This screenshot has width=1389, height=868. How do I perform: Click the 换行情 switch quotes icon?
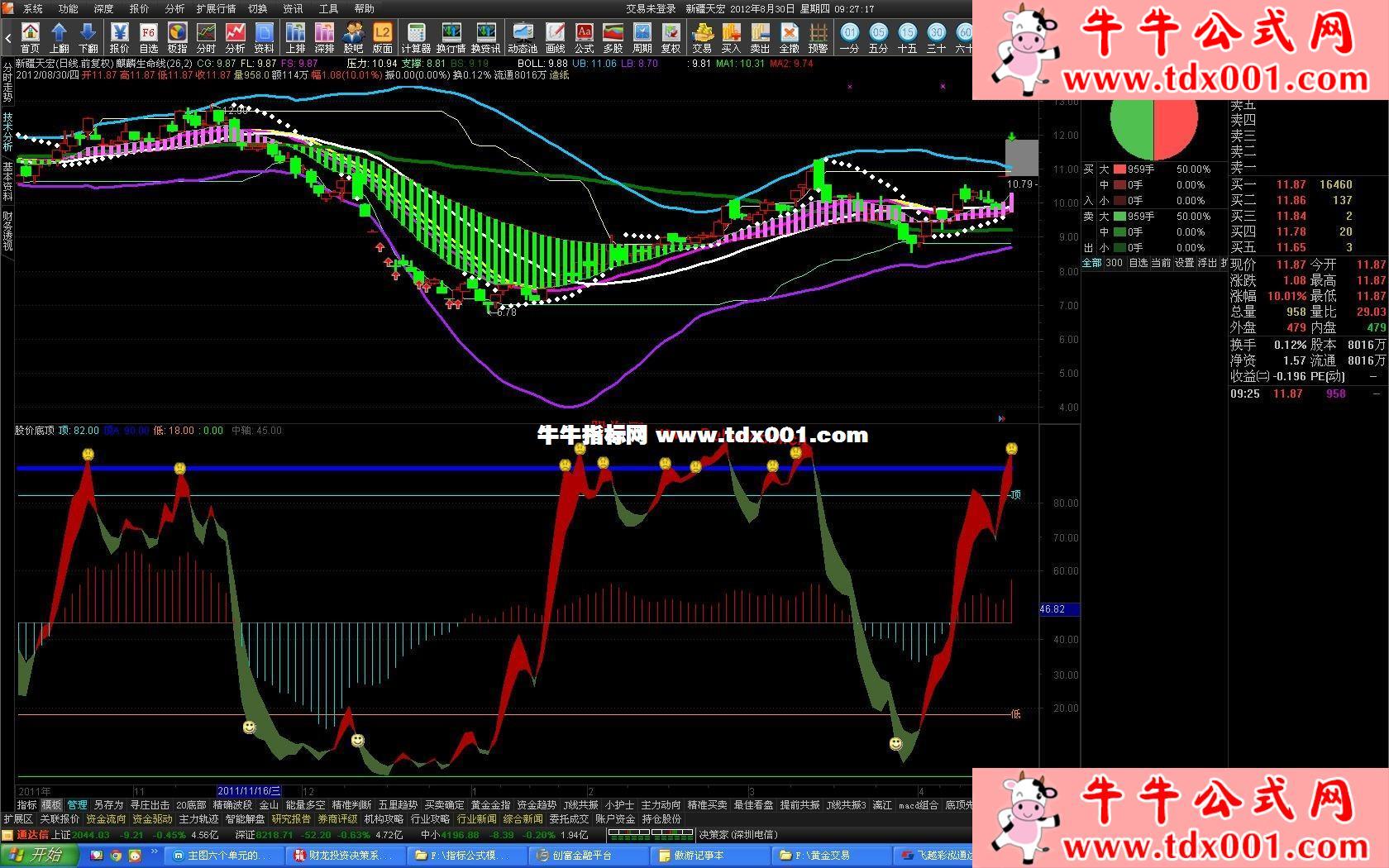tap(451, 38)
